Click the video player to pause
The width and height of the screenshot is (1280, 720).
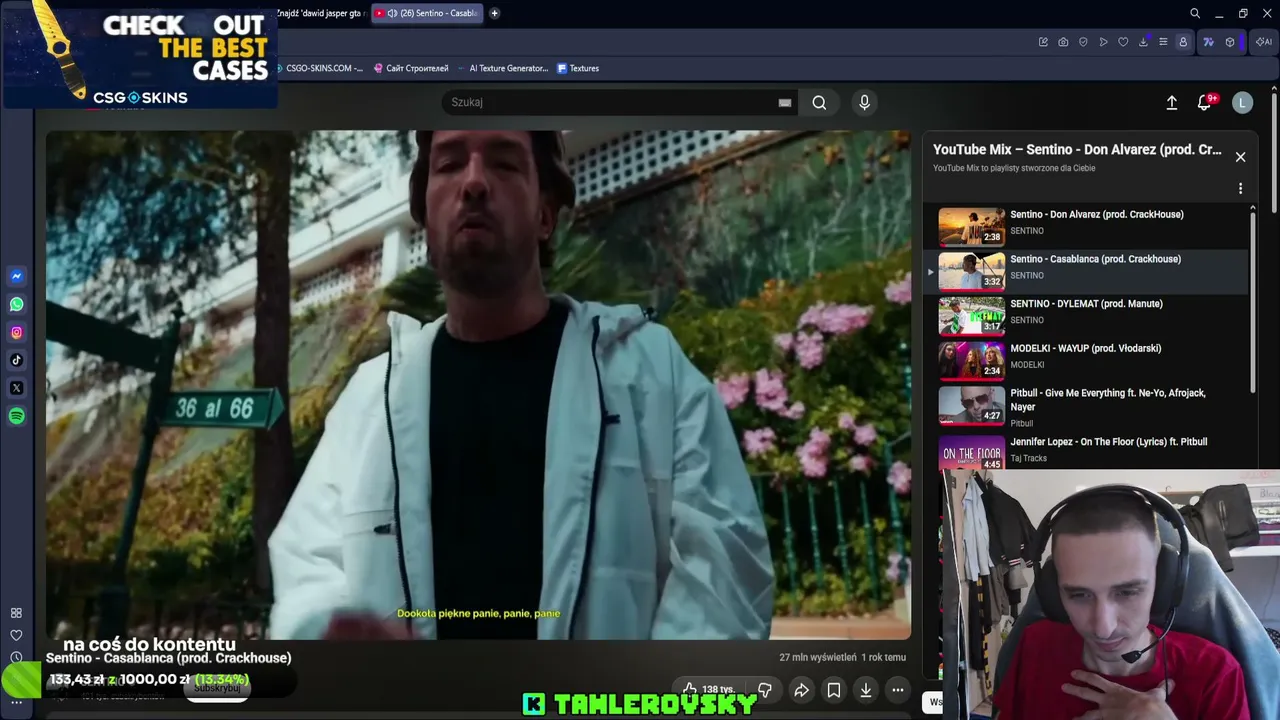point(478,385)
